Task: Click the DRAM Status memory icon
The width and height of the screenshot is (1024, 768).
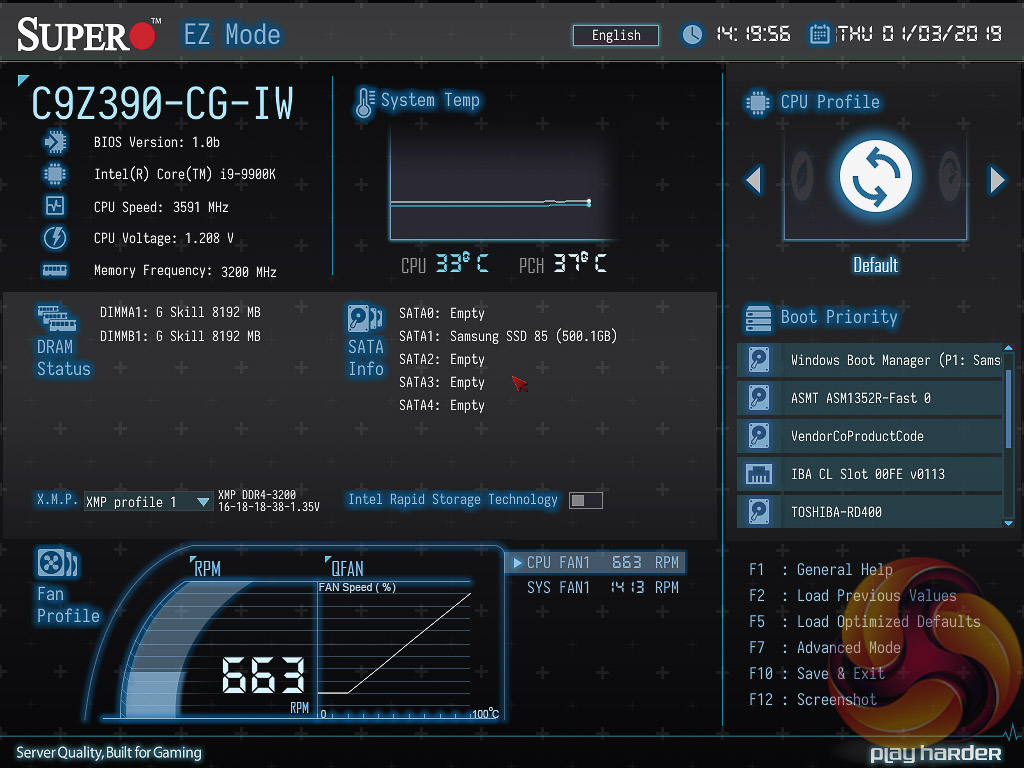Action: coord(57,318)
